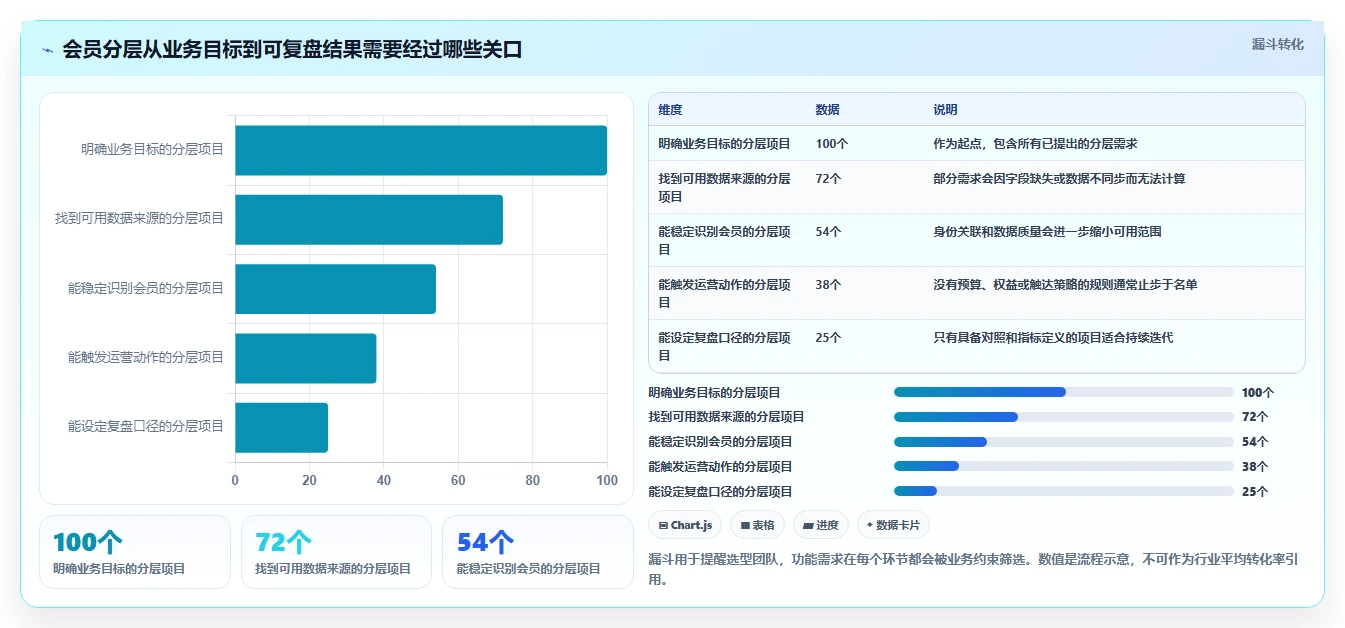The width and height of the screenshot is (1345, 628).
Task: Click the 明确业务目标的分层项目 chart bar
Action: pos(421,150)
